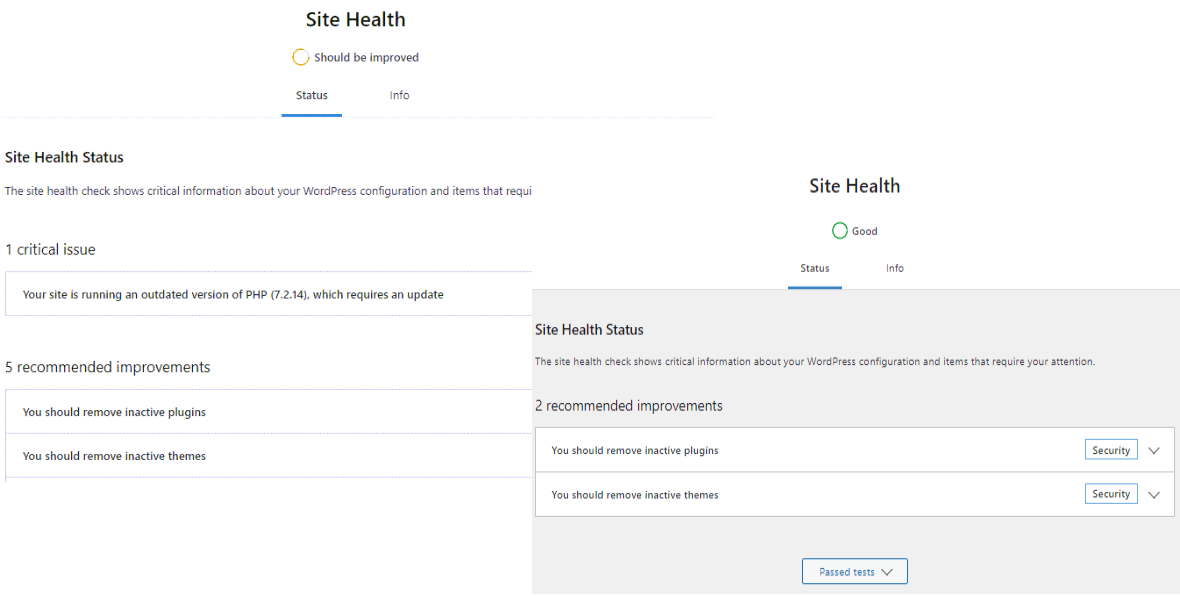
Task: Switch to the Info tab in the right Good panel
Action: tap(895, 269)
